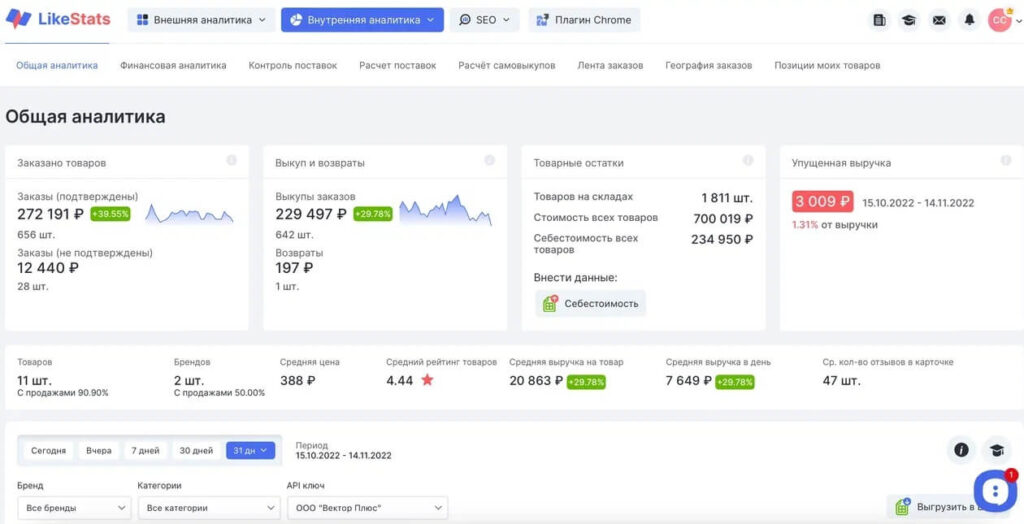Open the blue chat support widget
This screenshot has height=524, width=1024.
point(994,490)
